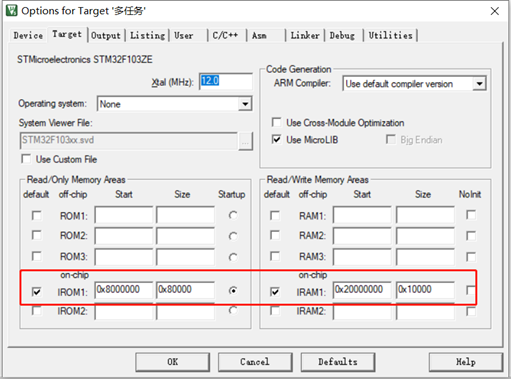Click the RAM2 Size field

(425, 236)
